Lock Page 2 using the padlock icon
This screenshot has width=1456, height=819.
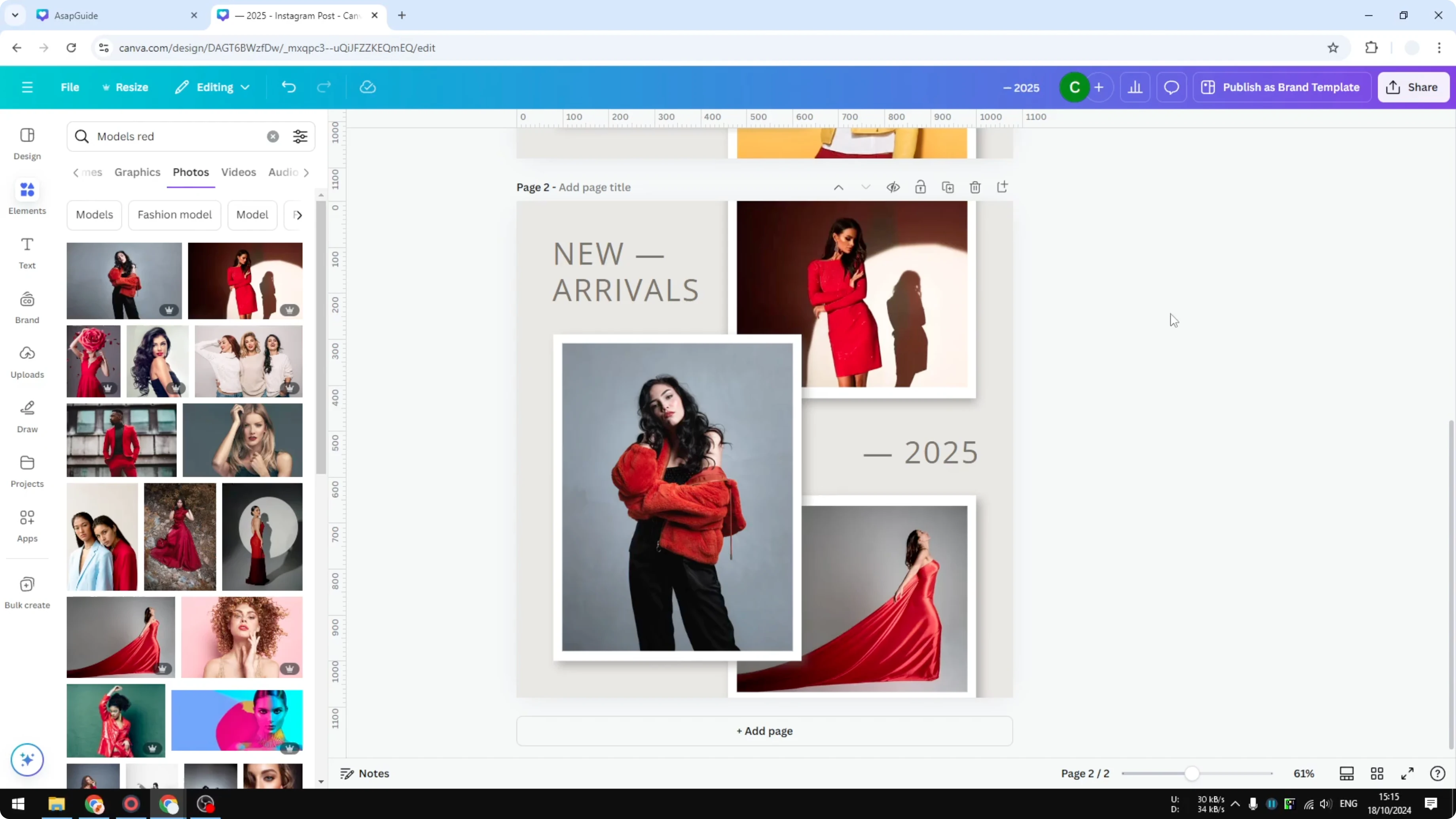coord(920,186)
